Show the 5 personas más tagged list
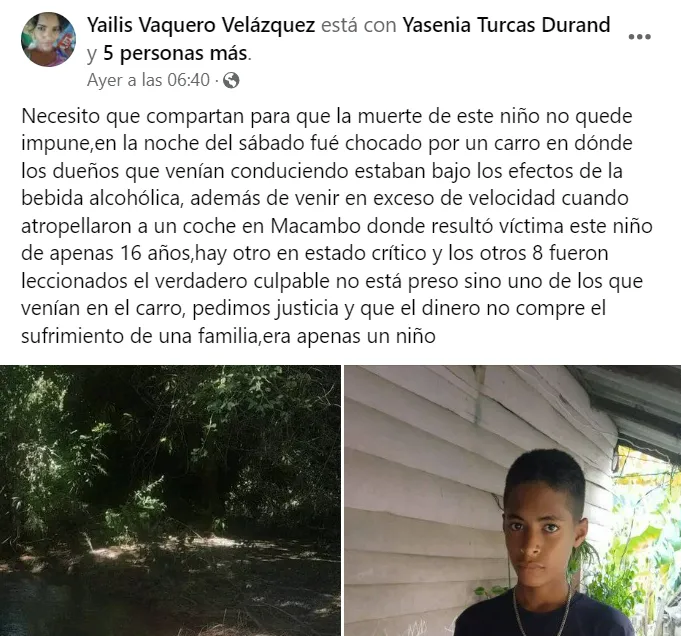The image size is (681, 636). [176, 53]
